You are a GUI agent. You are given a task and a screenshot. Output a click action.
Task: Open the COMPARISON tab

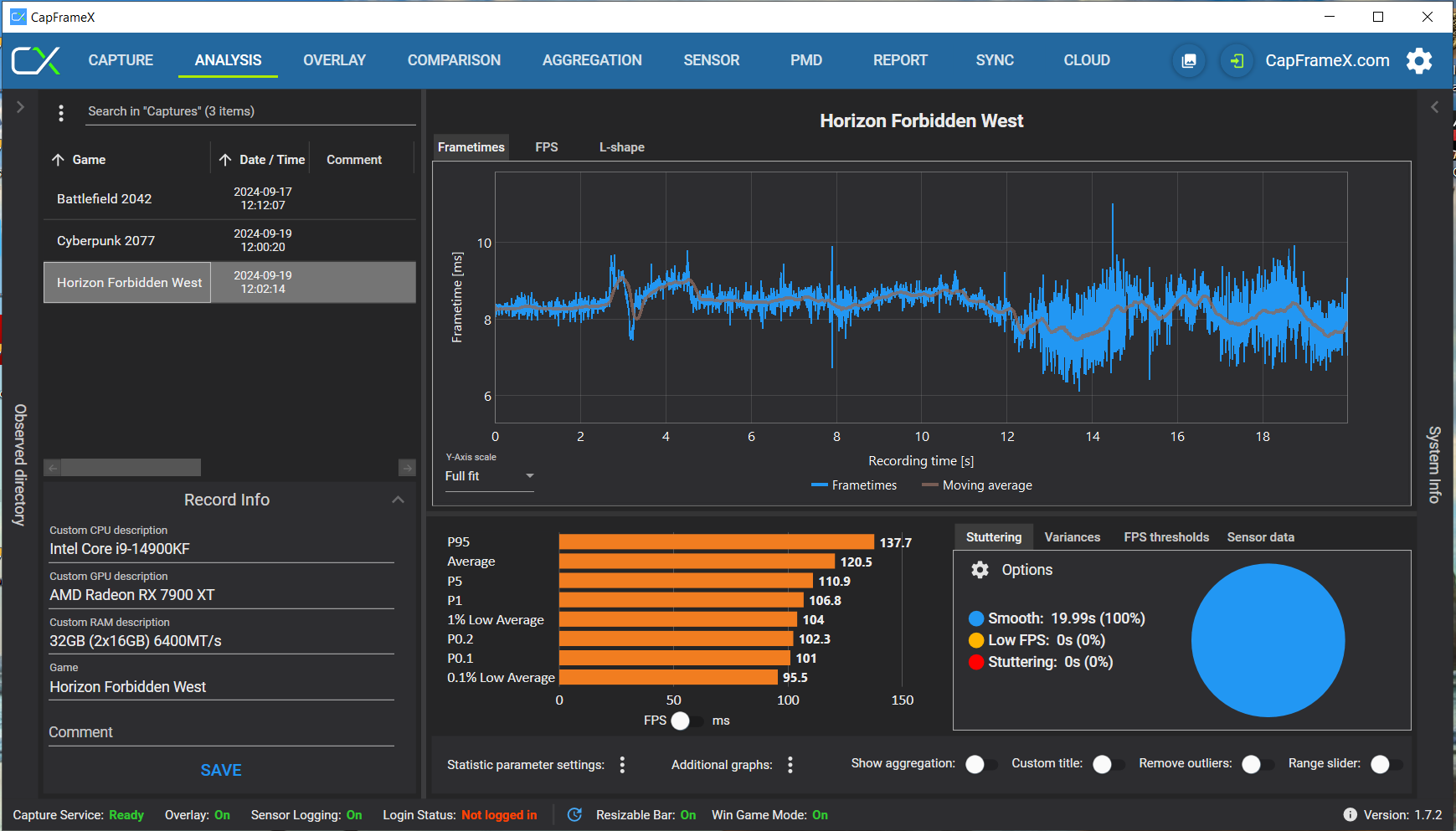pos(454,60)
